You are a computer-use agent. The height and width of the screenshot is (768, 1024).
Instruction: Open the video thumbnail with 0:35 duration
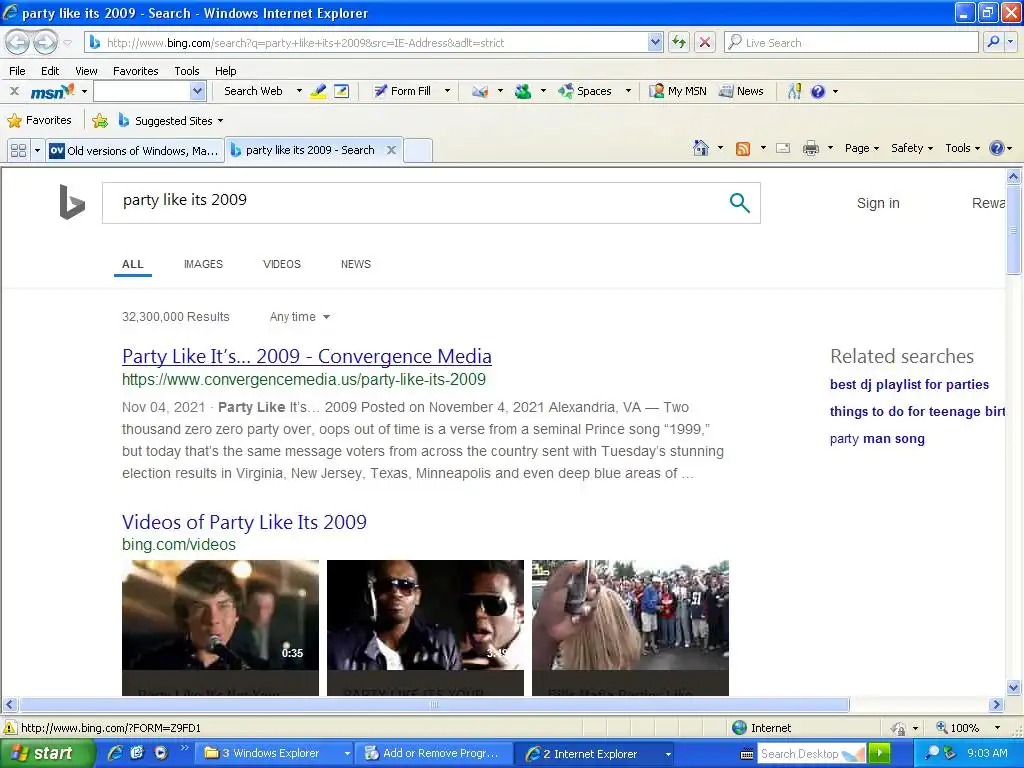click(x=221, y=615)
